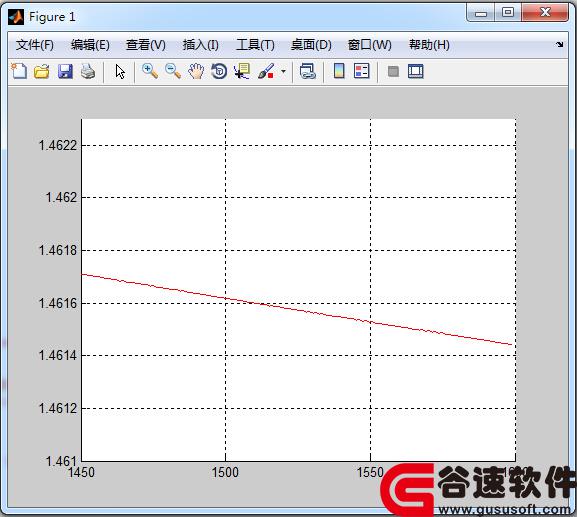Print the figure using the printer icon
This screenshot has height=517, width=577.
[x=88, y=71]
